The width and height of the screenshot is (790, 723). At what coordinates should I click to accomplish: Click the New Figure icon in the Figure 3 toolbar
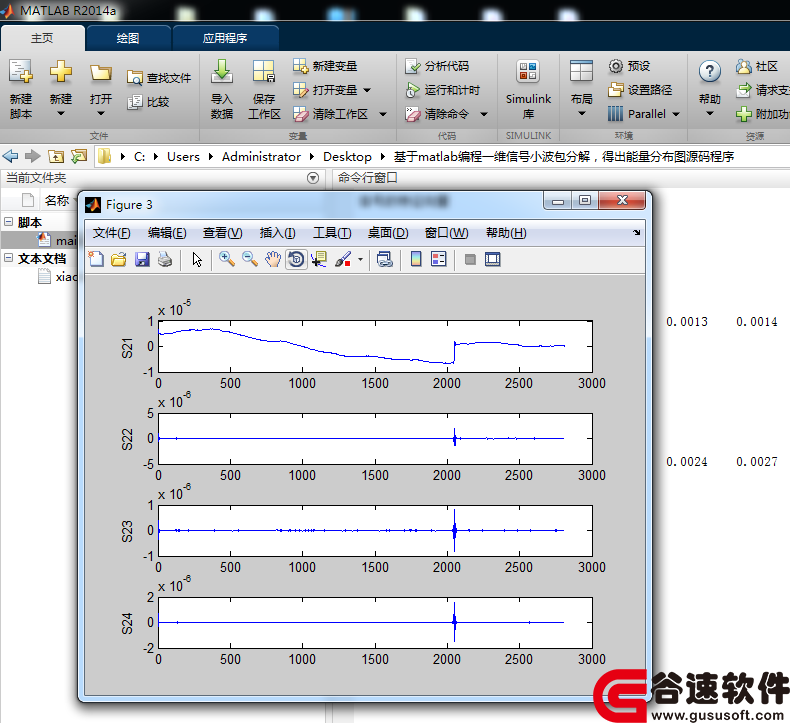tap(96, 259)
